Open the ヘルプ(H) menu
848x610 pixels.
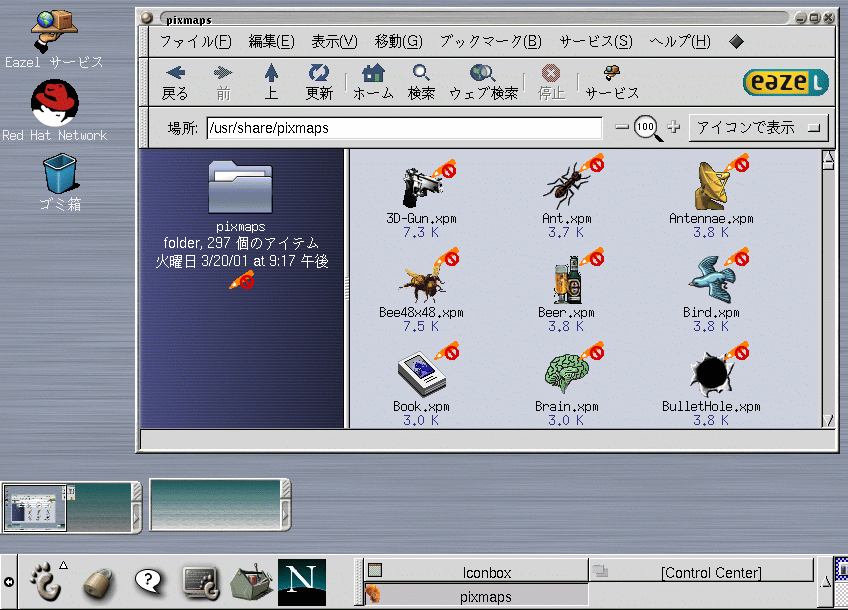(x=680, y=41)
